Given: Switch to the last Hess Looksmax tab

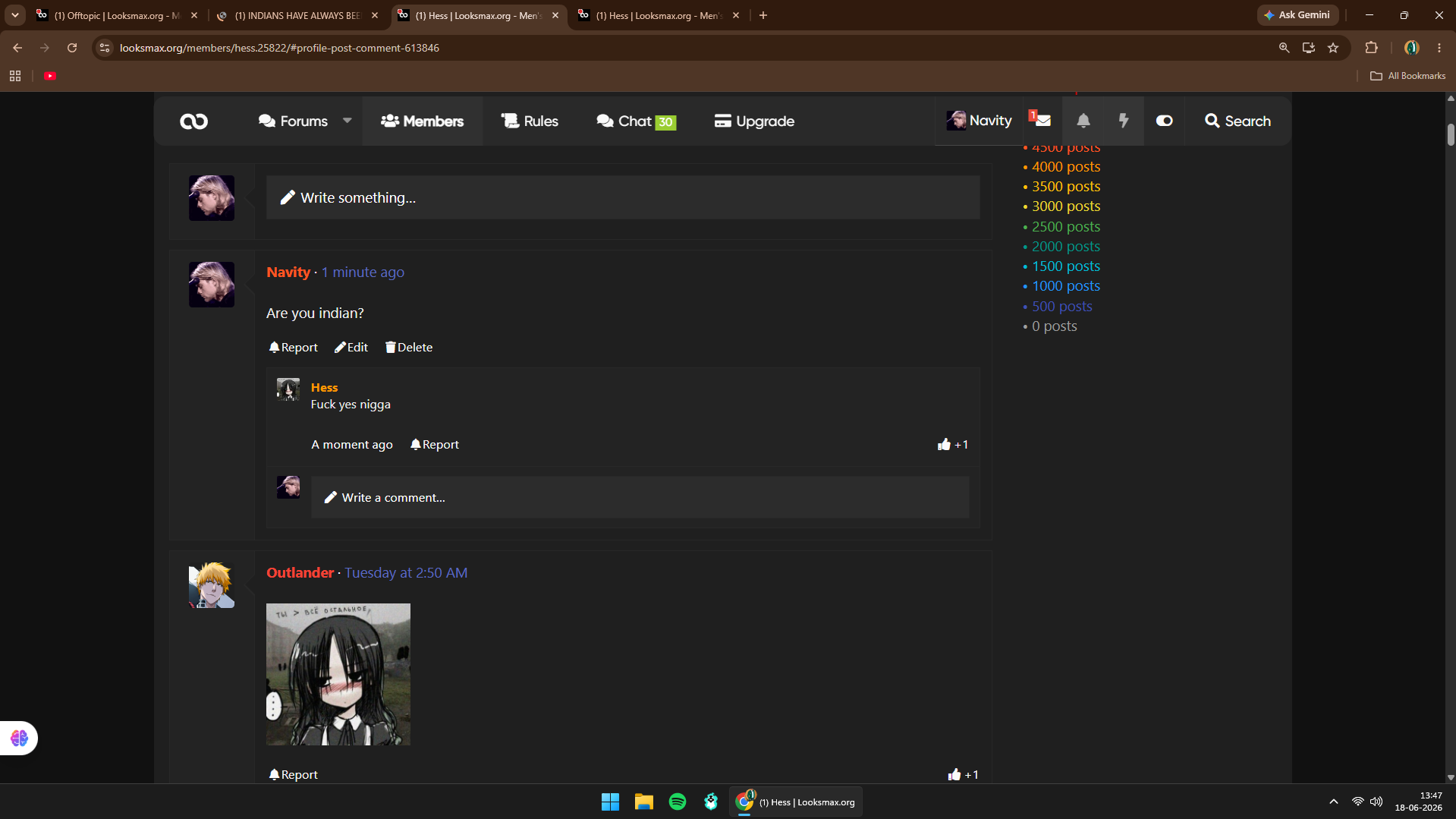Looking at the screenshot, I should 659,15.
